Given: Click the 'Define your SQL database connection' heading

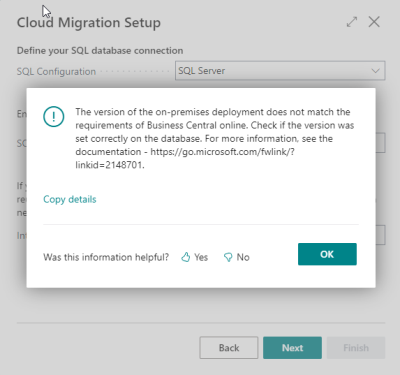Looking at the screenshot, I should [x=100, y=51].
